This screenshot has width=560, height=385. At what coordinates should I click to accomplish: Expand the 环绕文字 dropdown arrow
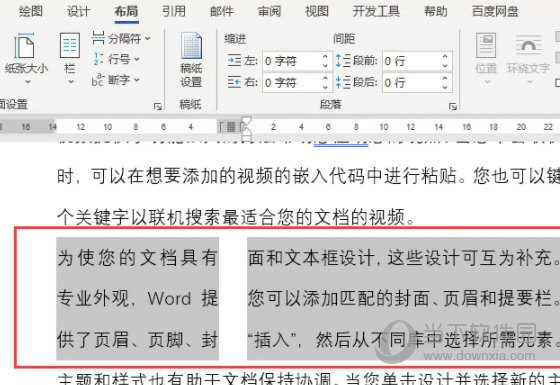(529, 82)
